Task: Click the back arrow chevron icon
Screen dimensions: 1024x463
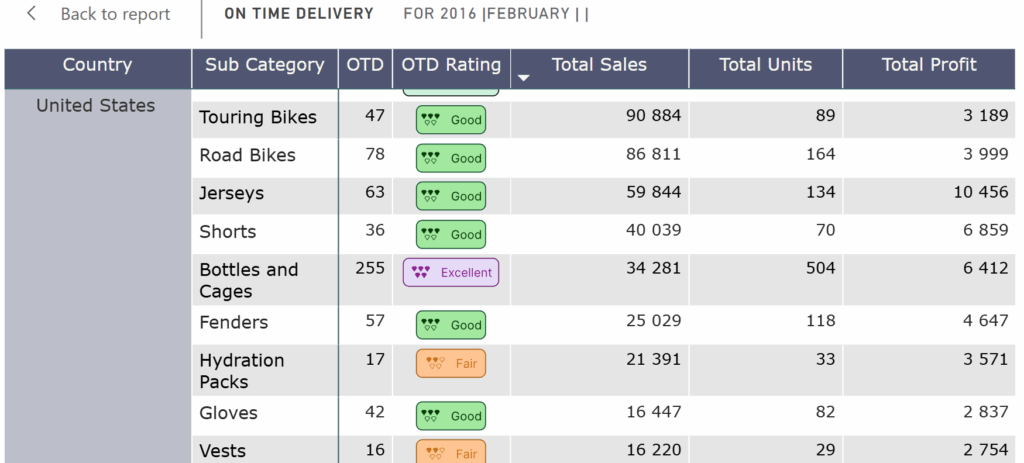Action: (32, 14)
